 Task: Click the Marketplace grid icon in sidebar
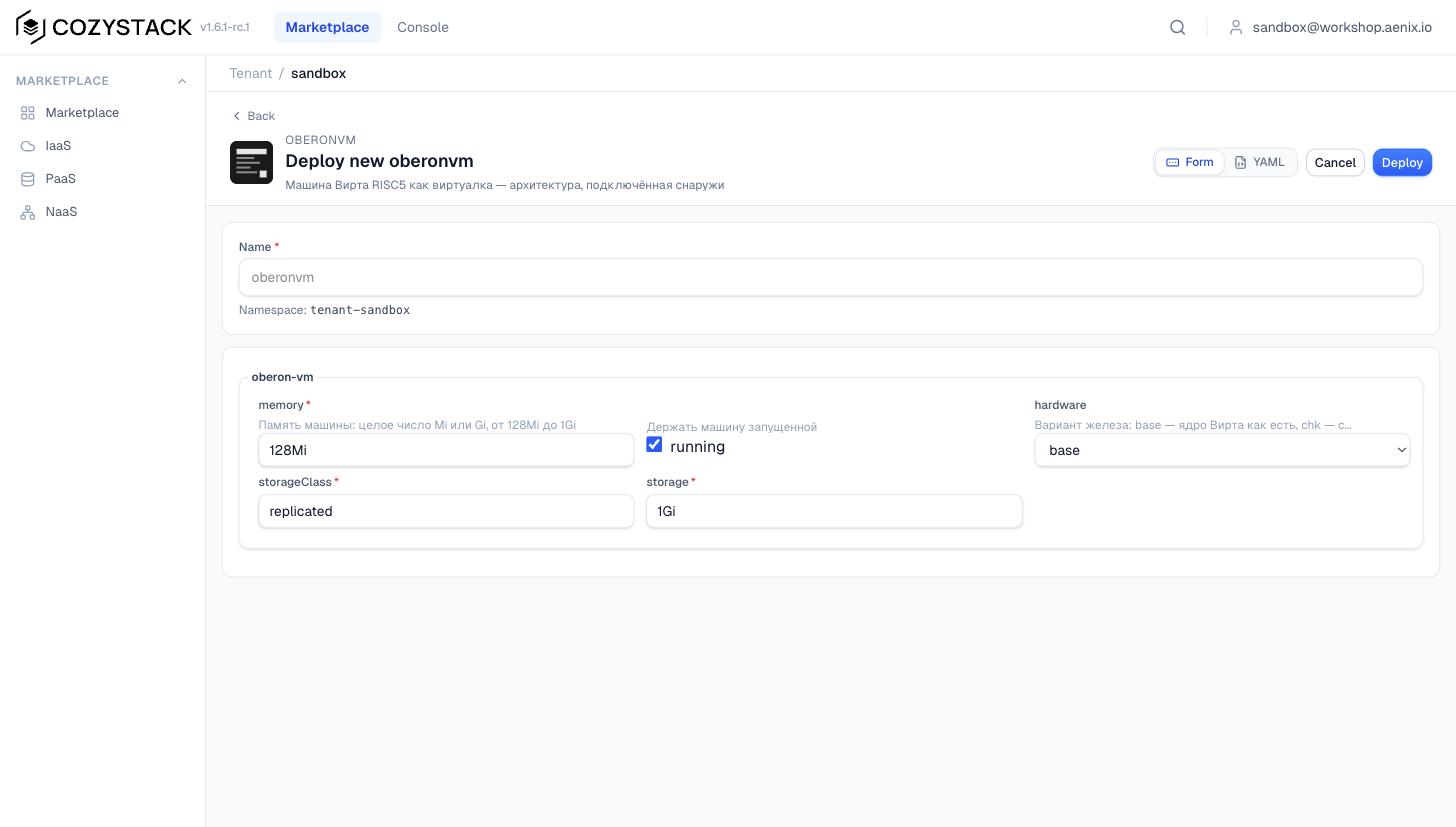28,113
